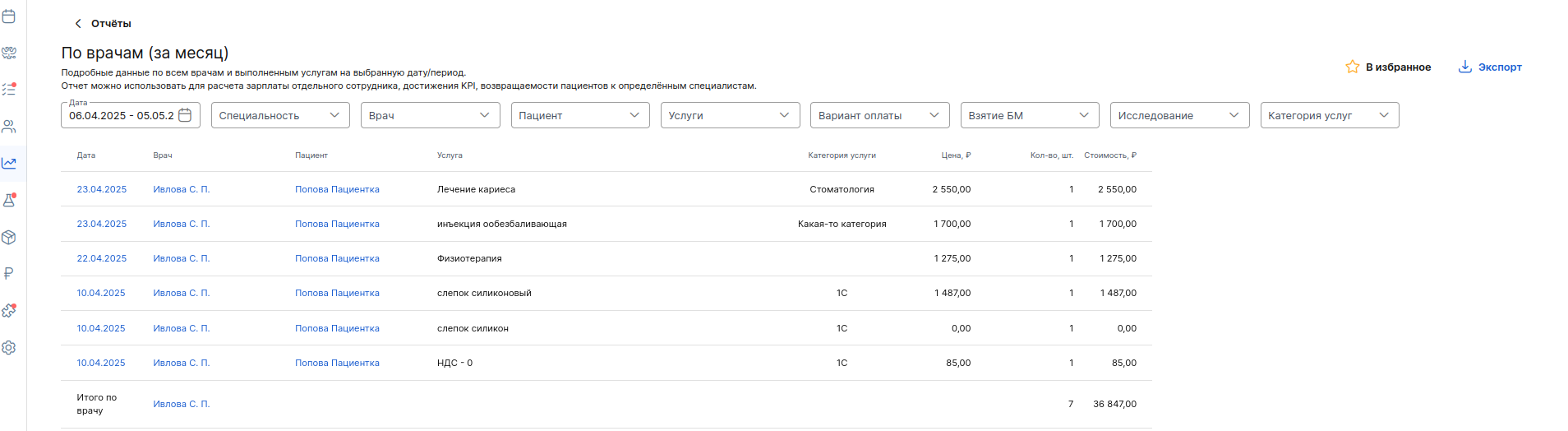Open the laboratory flask sidebar icon

pos(9,200)
